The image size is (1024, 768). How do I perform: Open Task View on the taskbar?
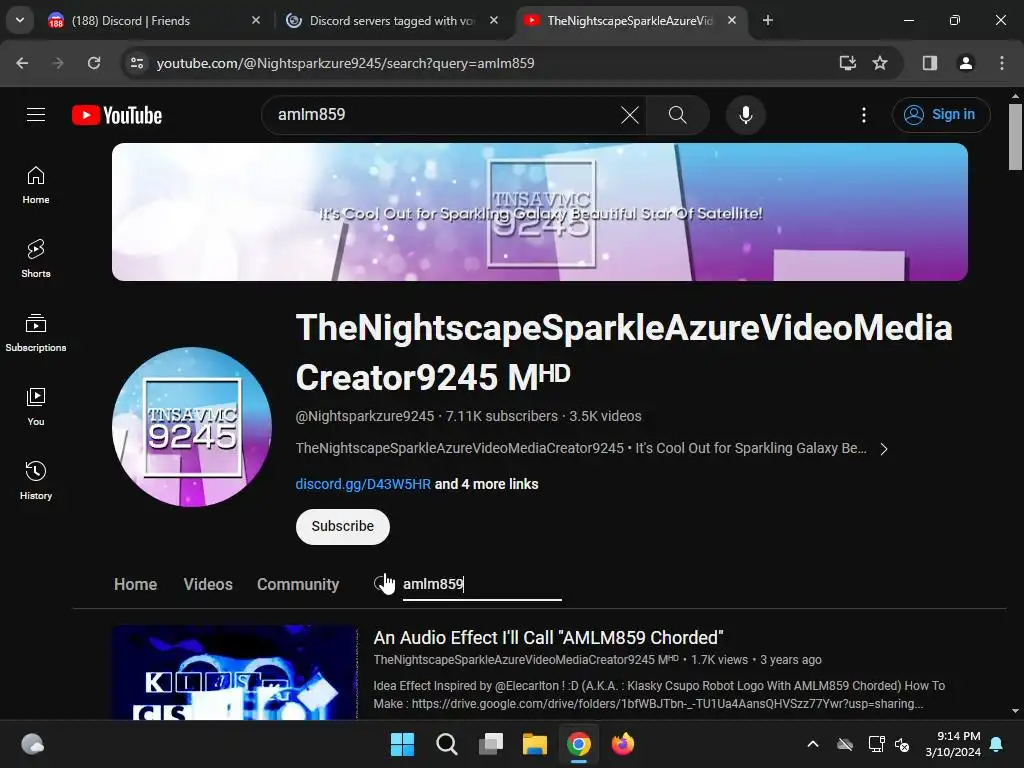click(490, 744)
